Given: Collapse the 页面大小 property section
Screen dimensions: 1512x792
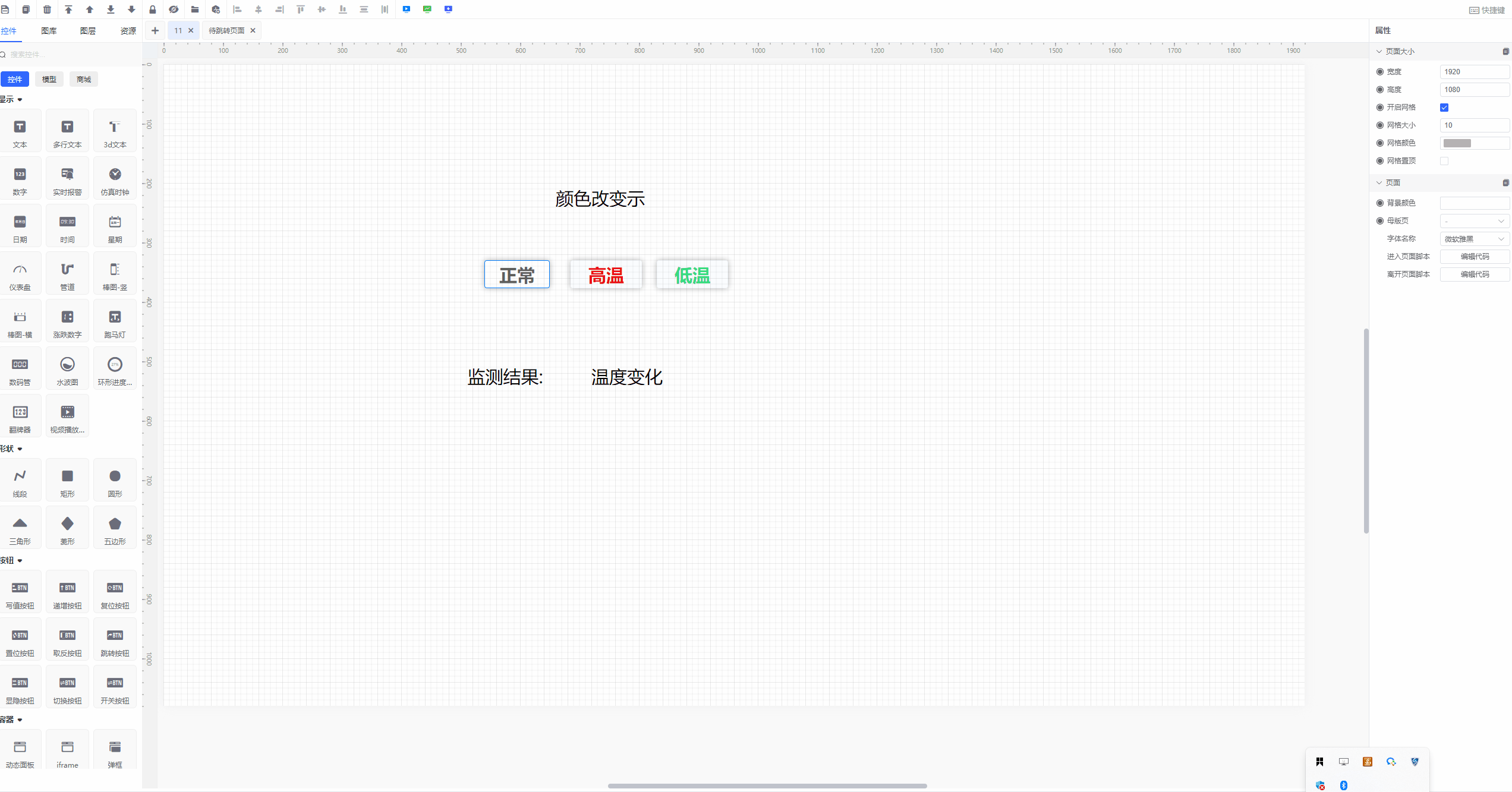Looking at the screenshot, I should tap(1379, 51).
